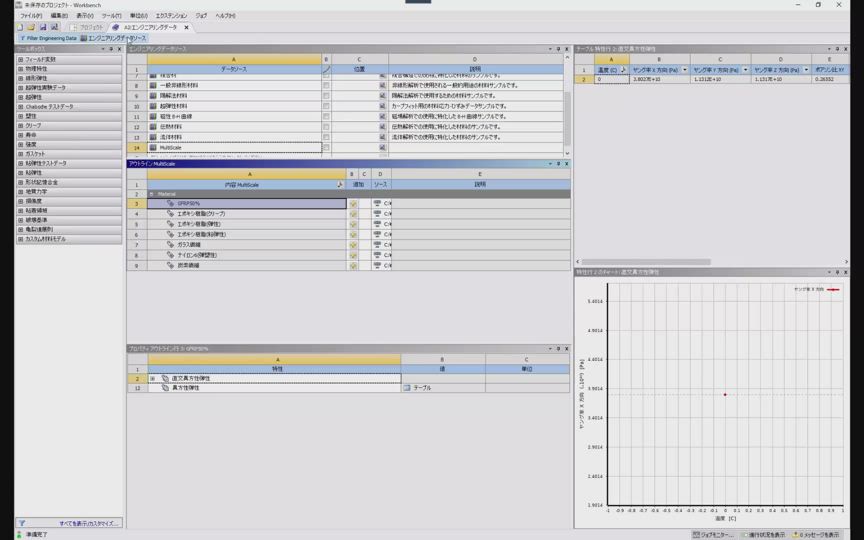864x540 pixels.
Task: Expand the 直交異方性弾性 property row
Action: tap(152, 378)
